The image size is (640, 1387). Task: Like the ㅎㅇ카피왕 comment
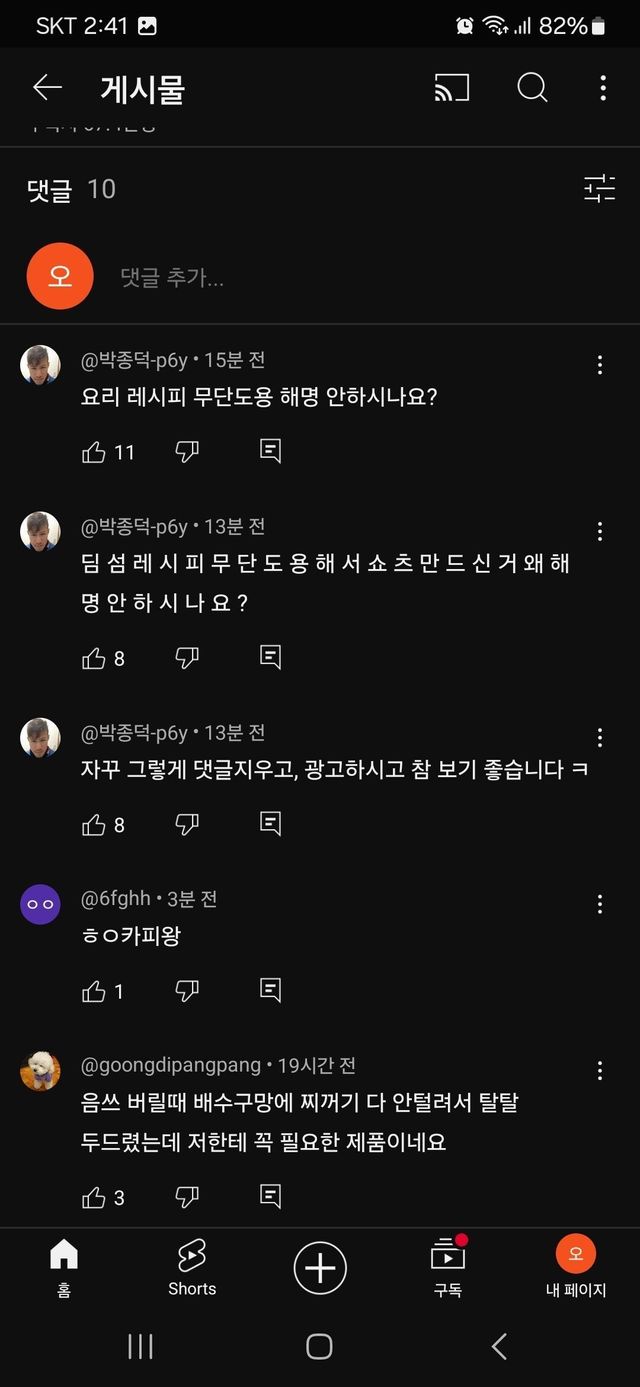point(94,991)
